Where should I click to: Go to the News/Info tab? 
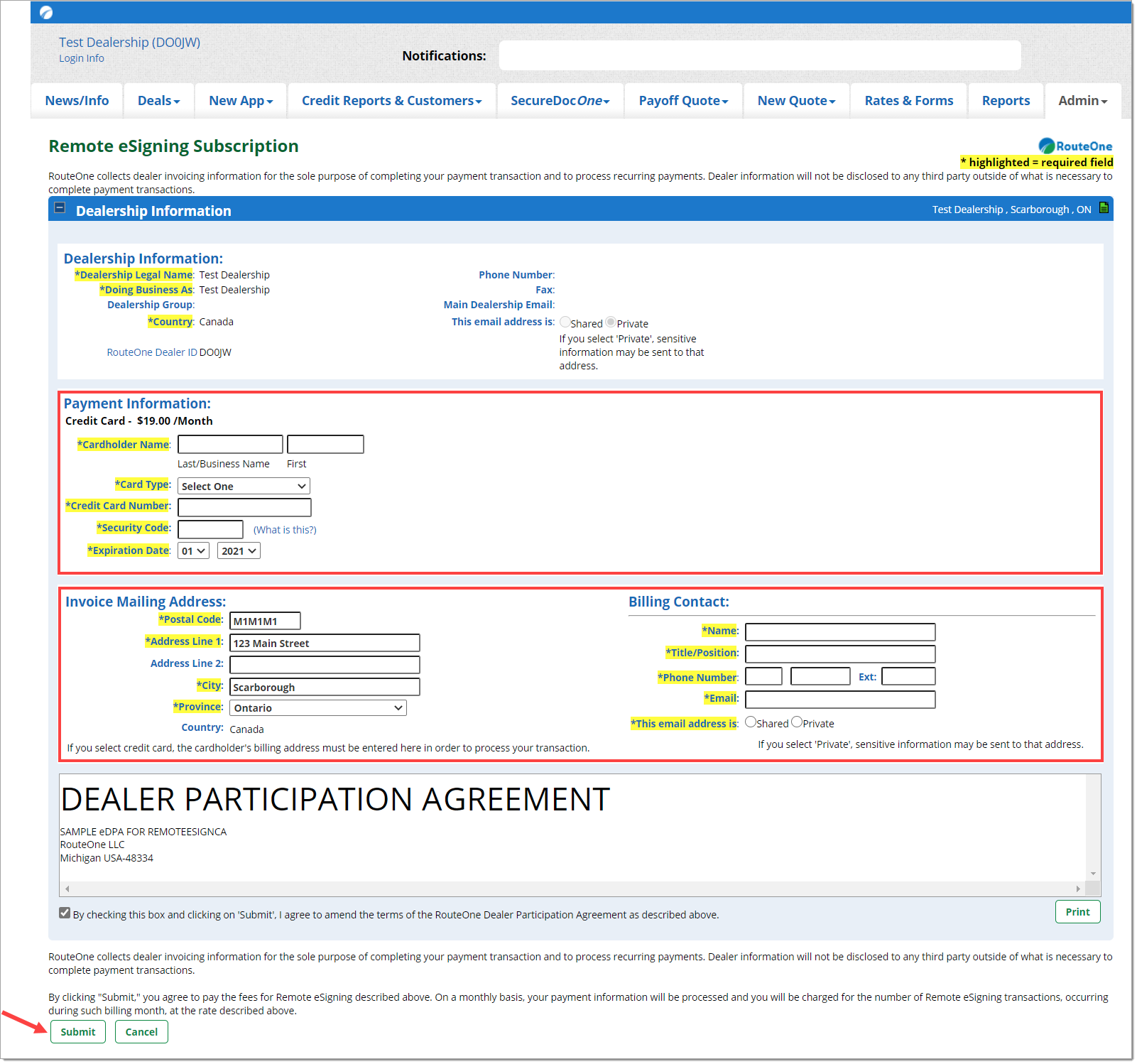pyautogui.click(x=77, y=101)
